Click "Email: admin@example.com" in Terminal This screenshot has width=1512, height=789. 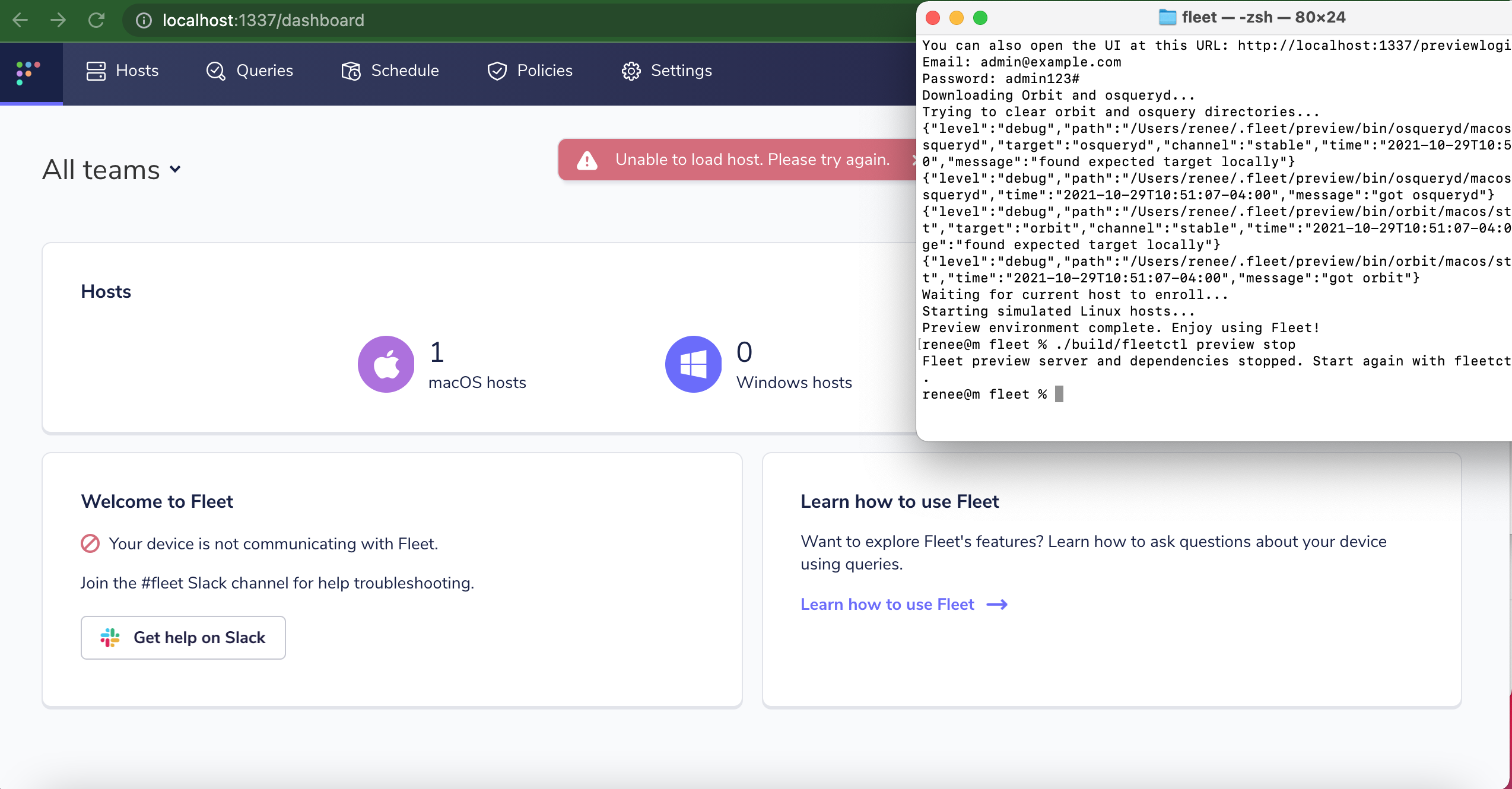tap(1022, 62)
